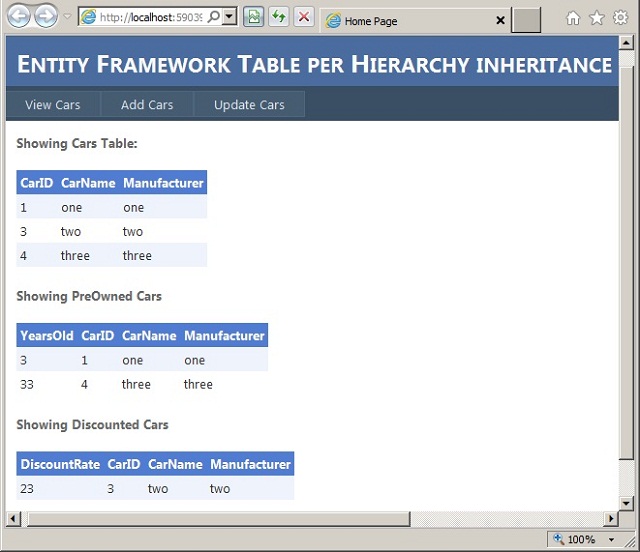Open the View Cars menu item
The height and width of the screenshot is (552, 640).
point(53,105)
